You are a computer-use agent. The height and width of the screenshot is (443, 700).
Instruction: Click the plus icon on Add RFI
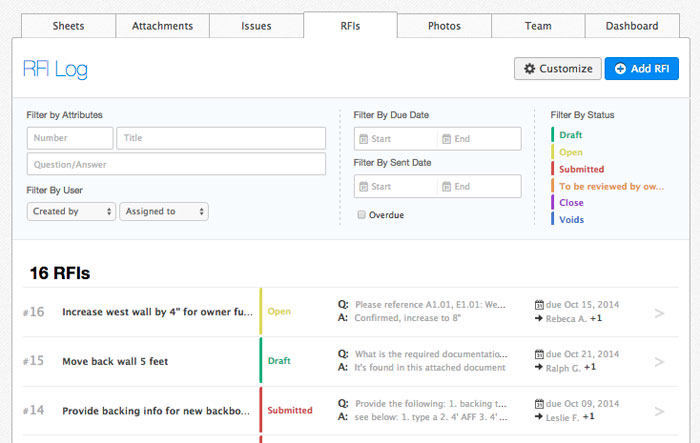click(x=620, y=69)
